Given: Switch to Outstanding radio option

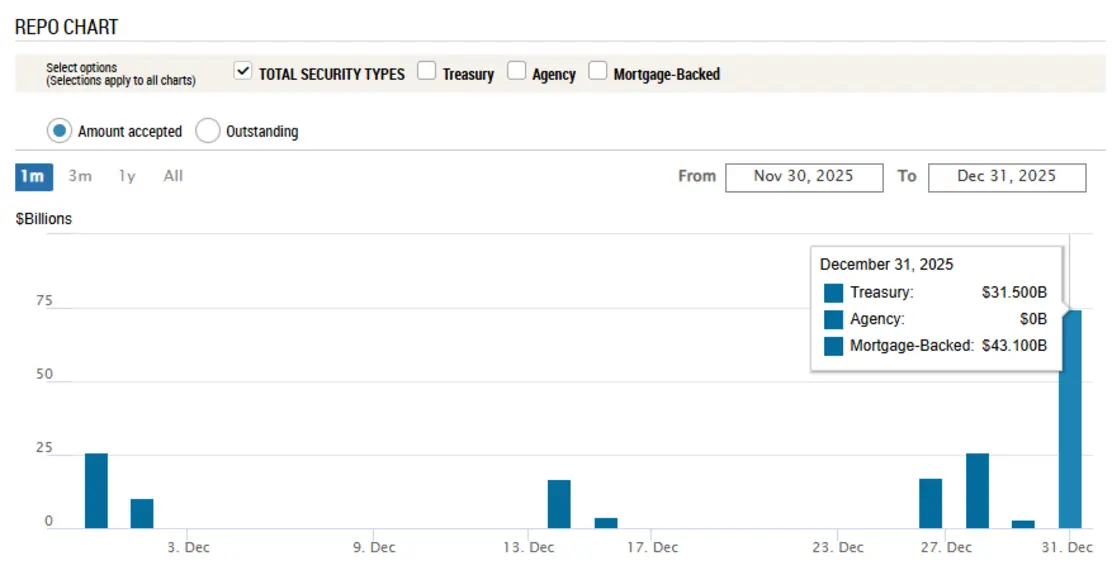Looking at the screenshot, I should [x=207, y=131].
